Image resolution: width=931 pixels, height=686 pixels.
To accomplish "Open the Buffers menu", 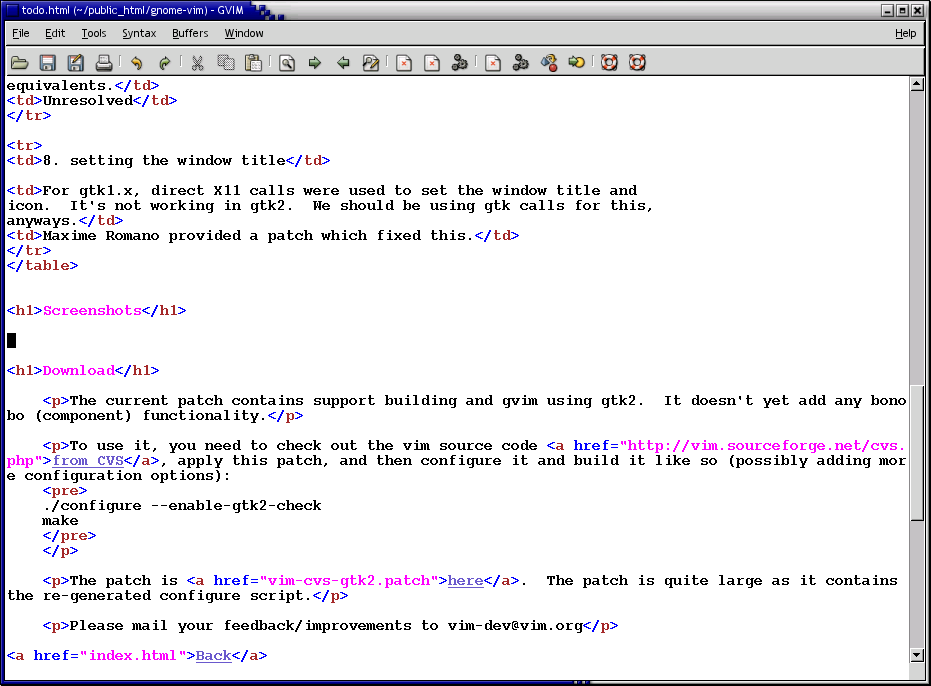I will (x=190, y=33).
